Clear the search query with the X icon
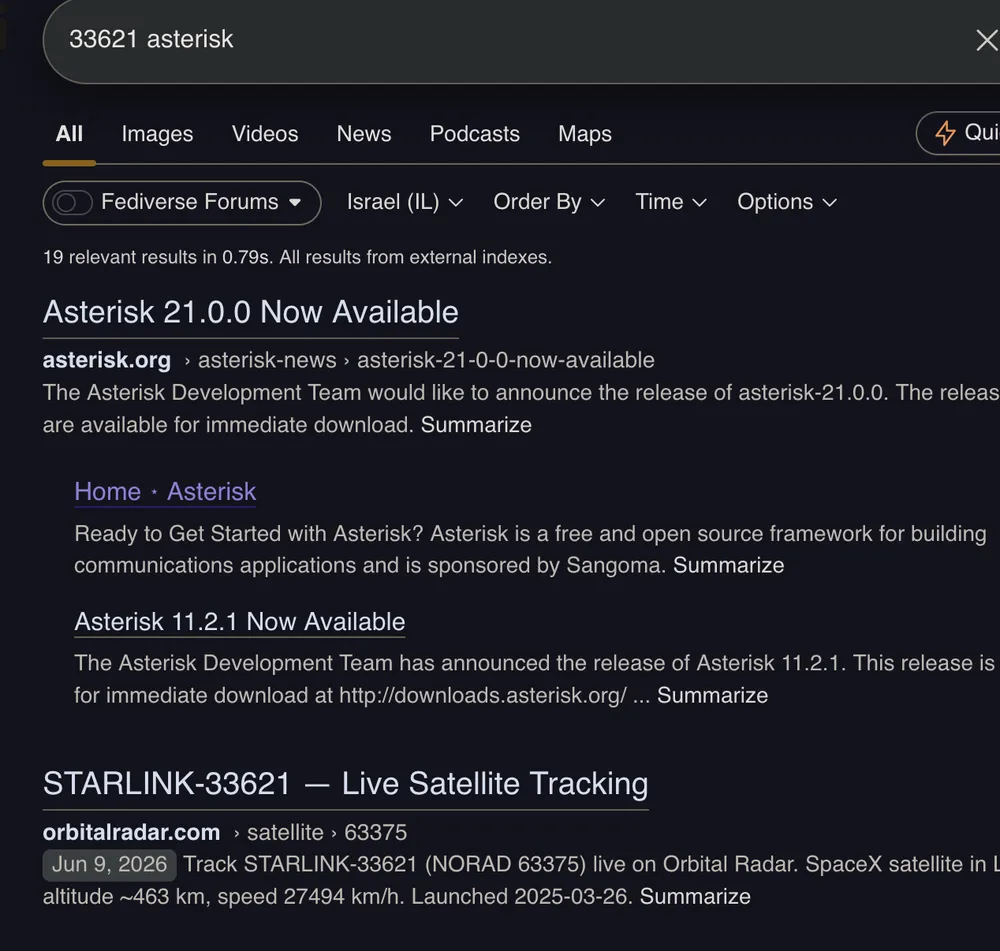 click(987, 40)
